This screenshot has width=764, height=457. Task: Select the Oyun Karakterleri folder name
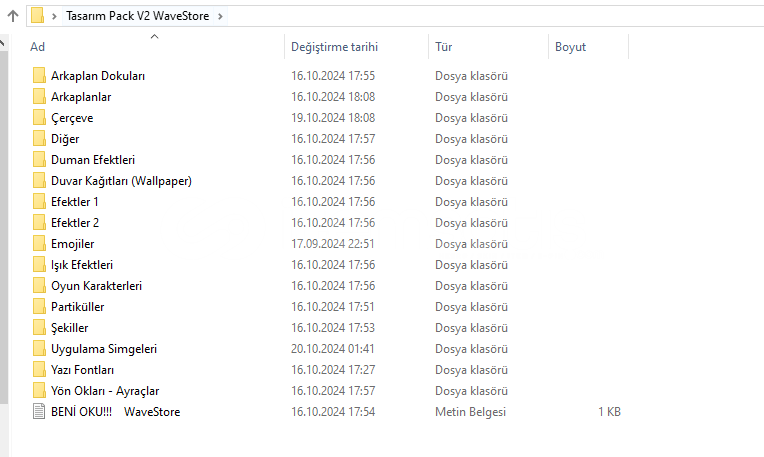(x=96, y=285)
